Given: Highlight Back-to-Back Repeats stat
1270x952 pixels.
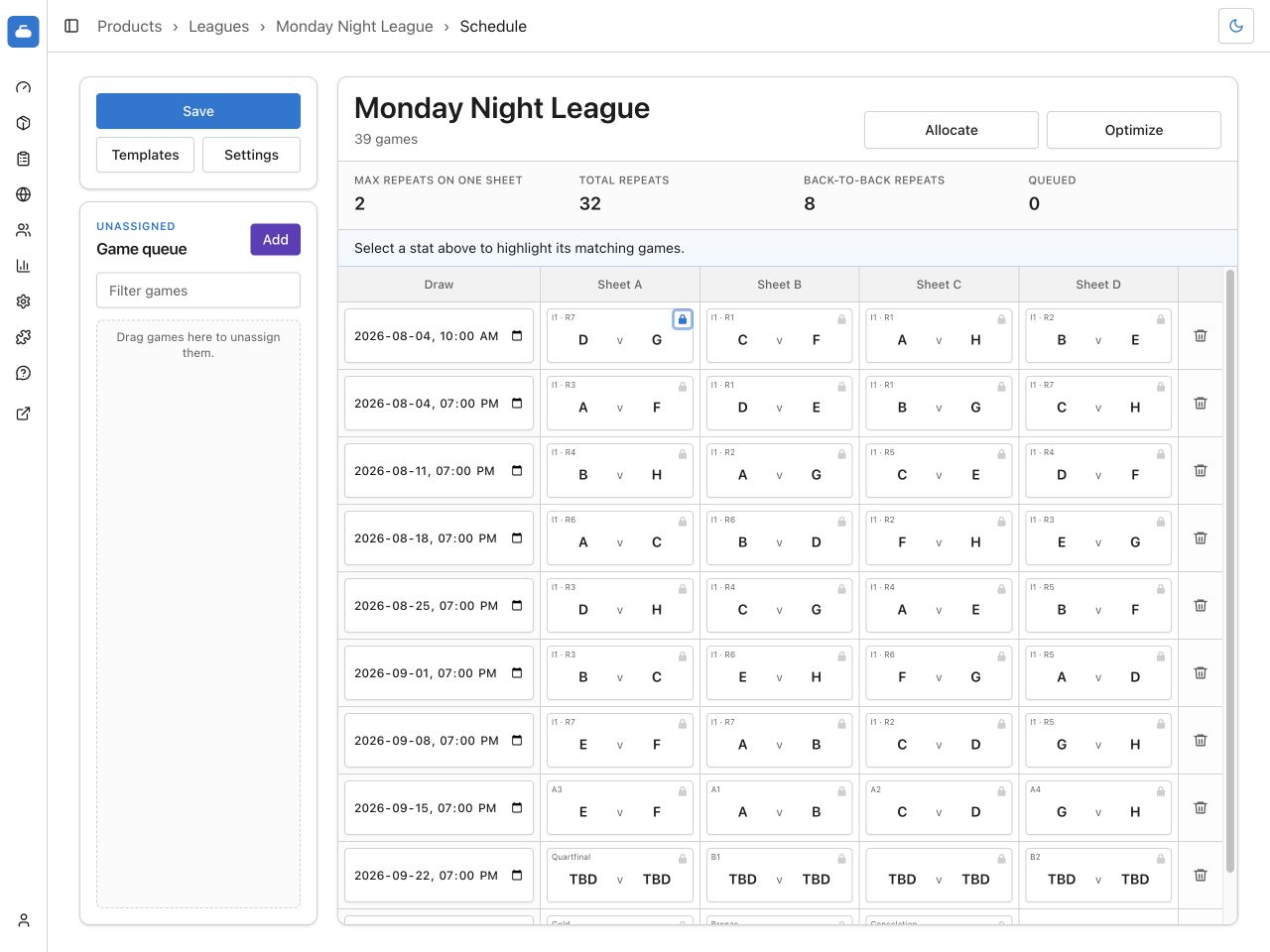Looking at the screenshot, I should coord(899,193).
